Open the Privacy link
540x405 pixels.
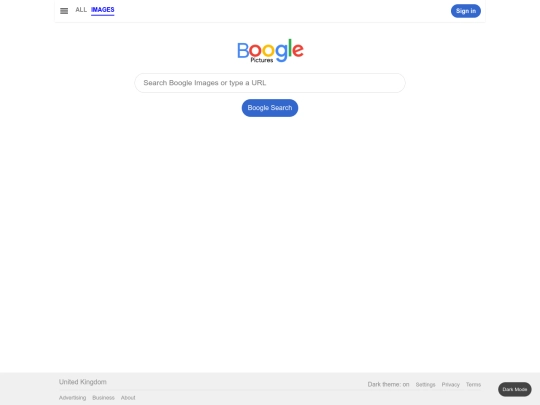pos(450,384)
